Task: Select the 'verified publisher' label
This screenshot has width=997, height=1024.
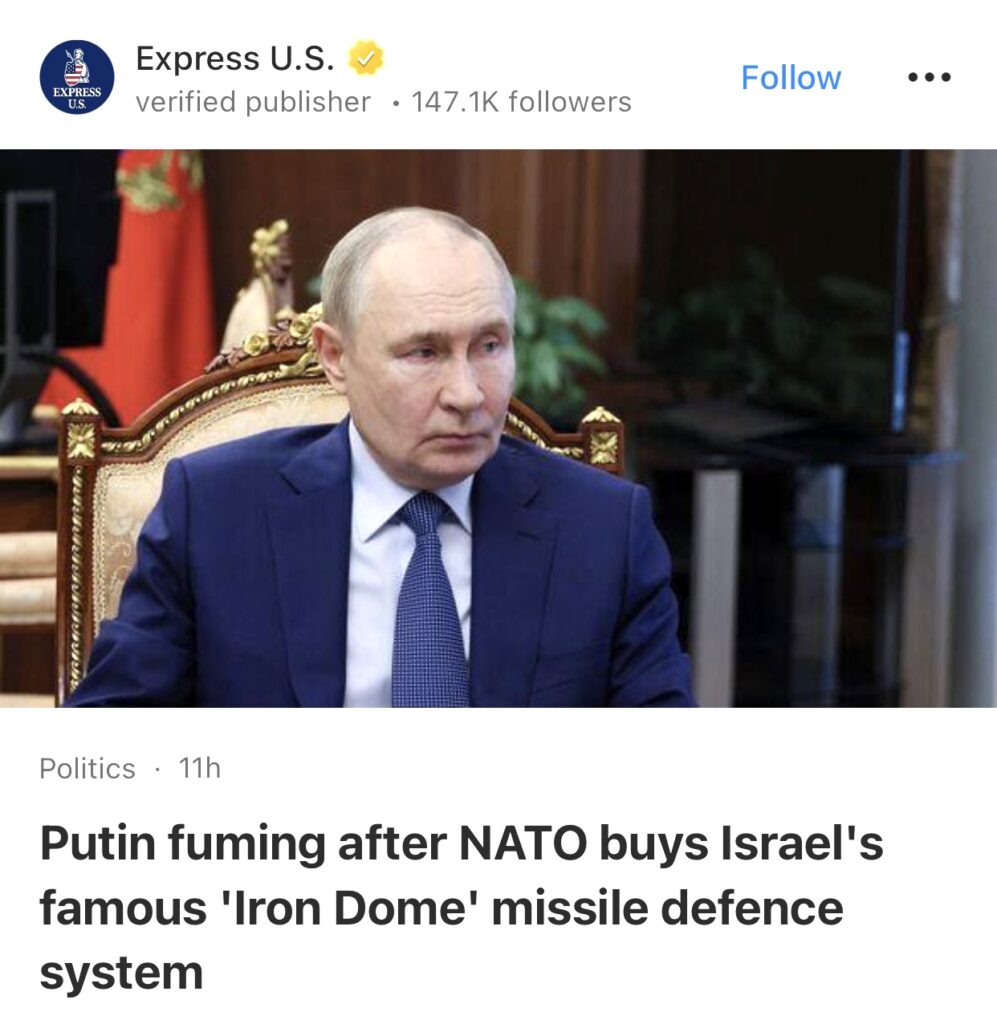Action: click(253, 102)
